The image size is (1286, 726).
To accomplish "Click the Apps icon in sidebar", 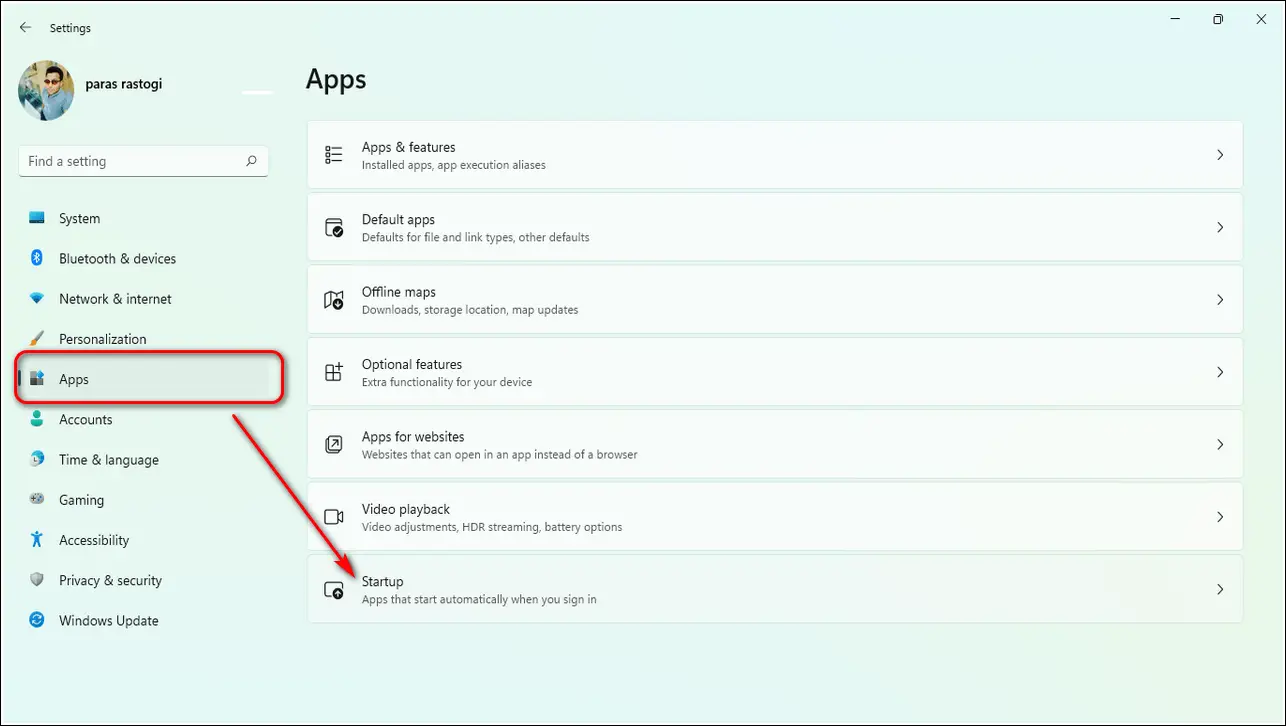I will (x=37, y=379).
